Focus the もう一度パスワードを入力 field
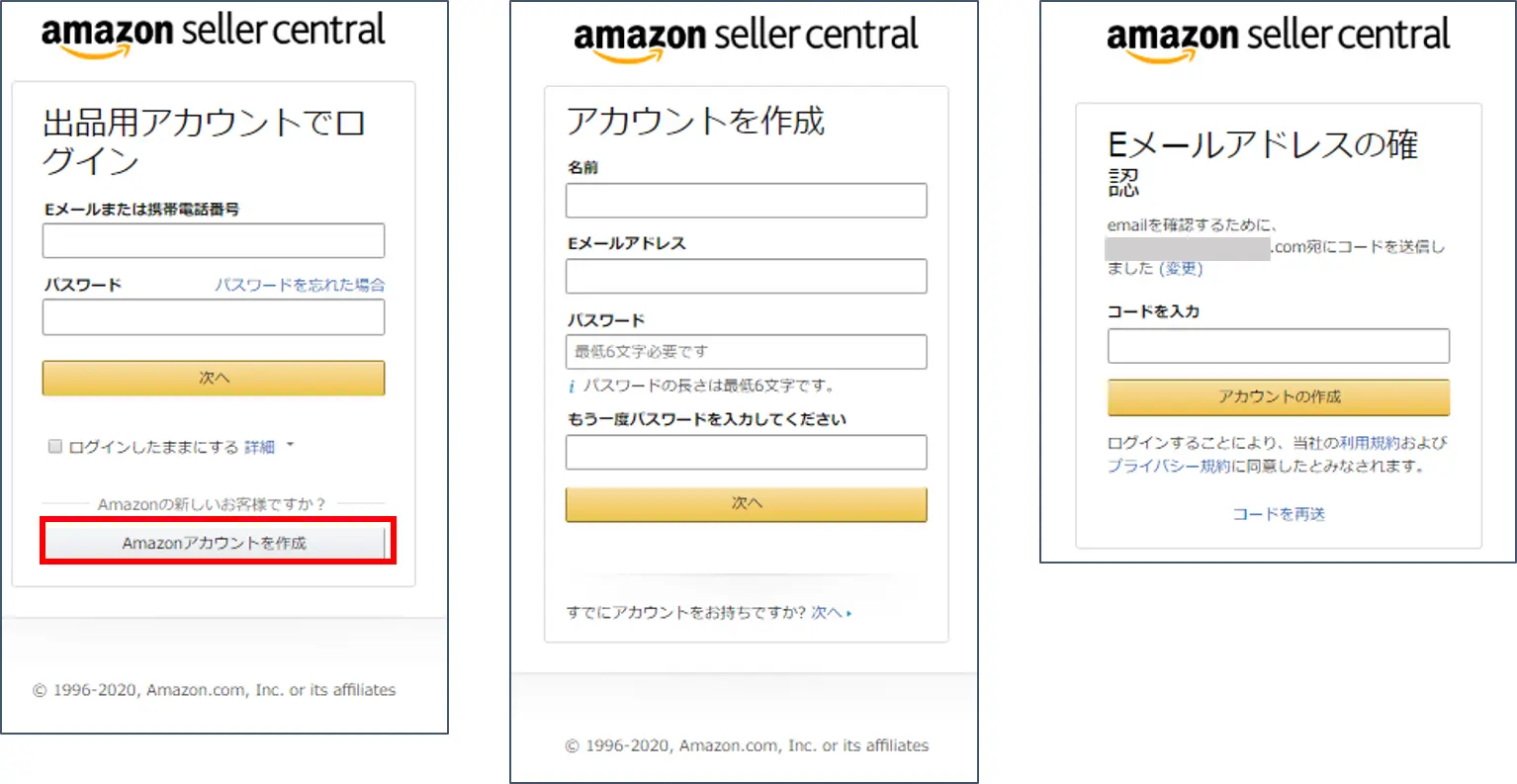The image size is (1517, 784). coord(746,452)
